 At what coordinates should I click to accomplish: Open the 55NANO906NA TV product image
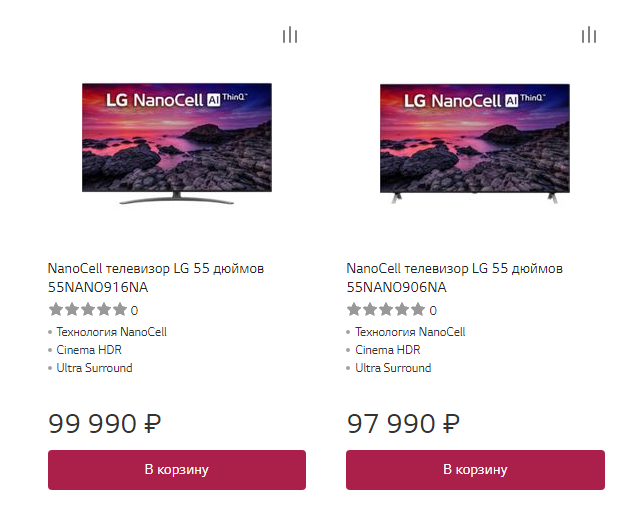pyautogui.click(x=475, y=143)
